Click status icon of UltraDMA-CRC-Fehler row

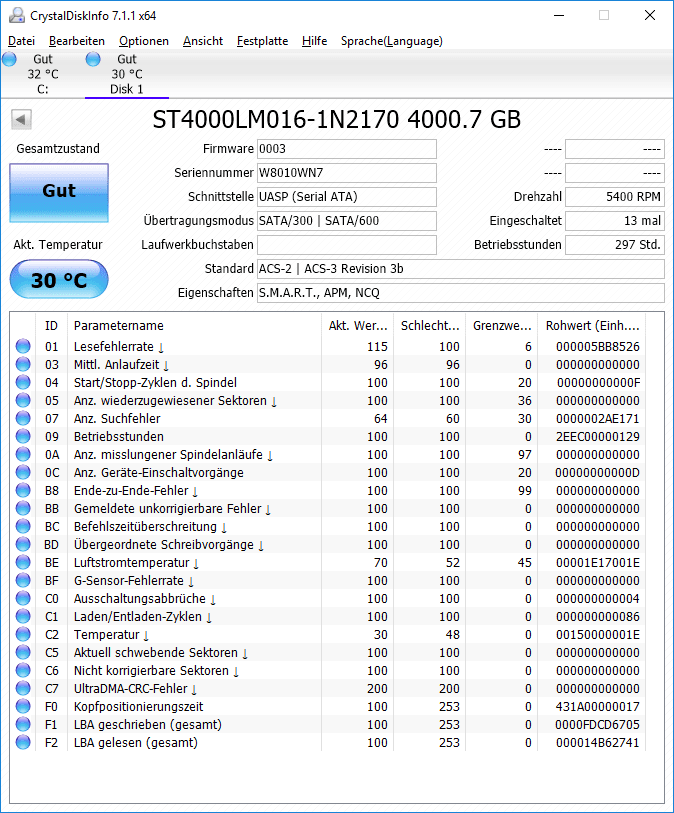click(23, 688)
